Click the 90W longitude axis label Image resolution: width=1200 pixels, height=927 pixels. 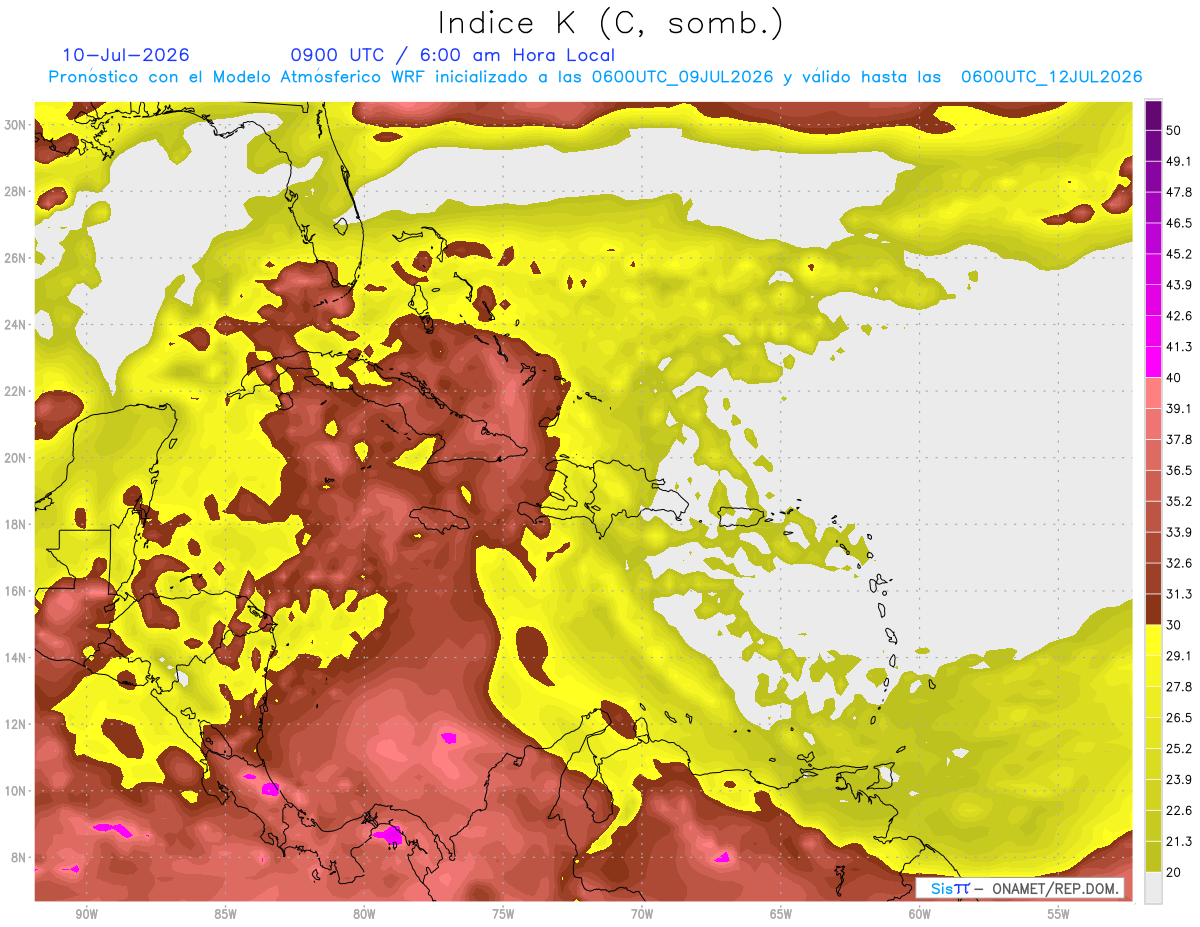click(x=86, y=914)
